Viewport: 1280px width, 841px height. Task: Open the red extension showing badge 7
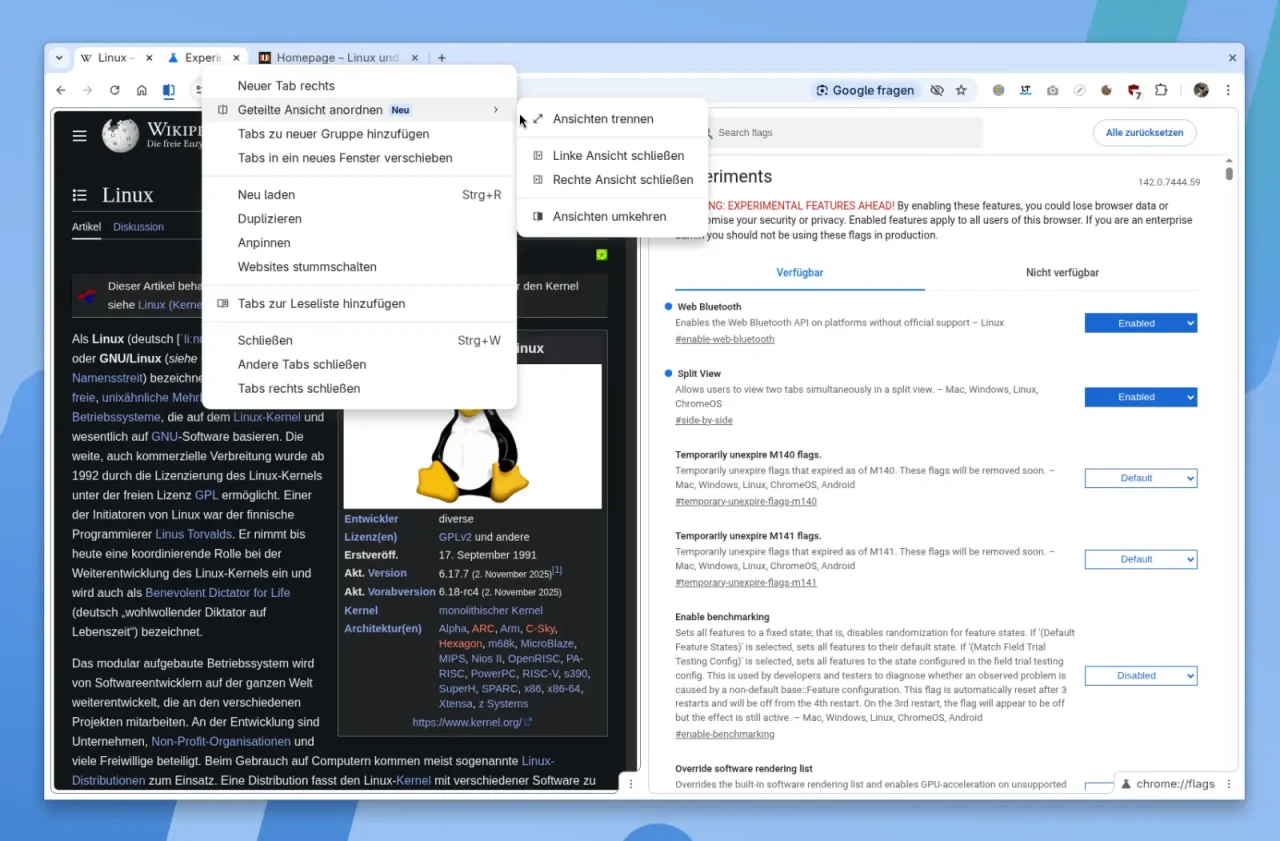click(1133, 90)
